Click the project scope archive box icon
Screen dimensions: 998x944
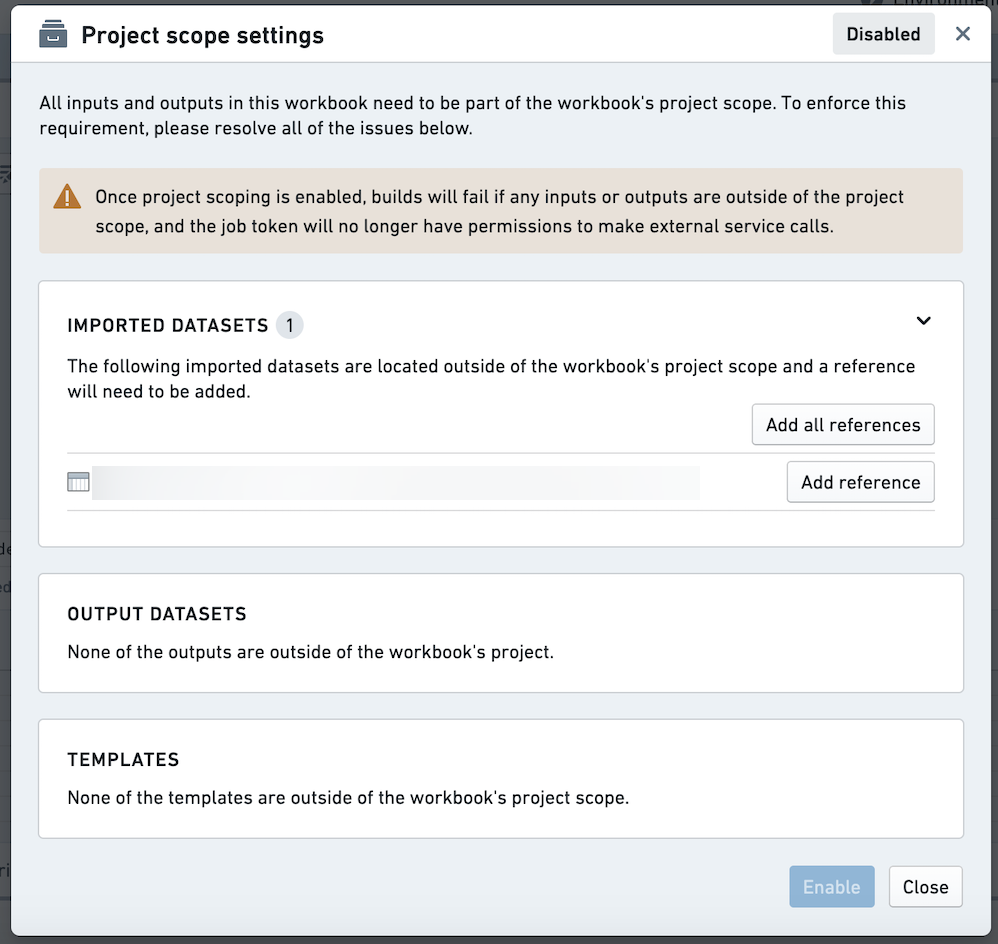pos(53,34)
